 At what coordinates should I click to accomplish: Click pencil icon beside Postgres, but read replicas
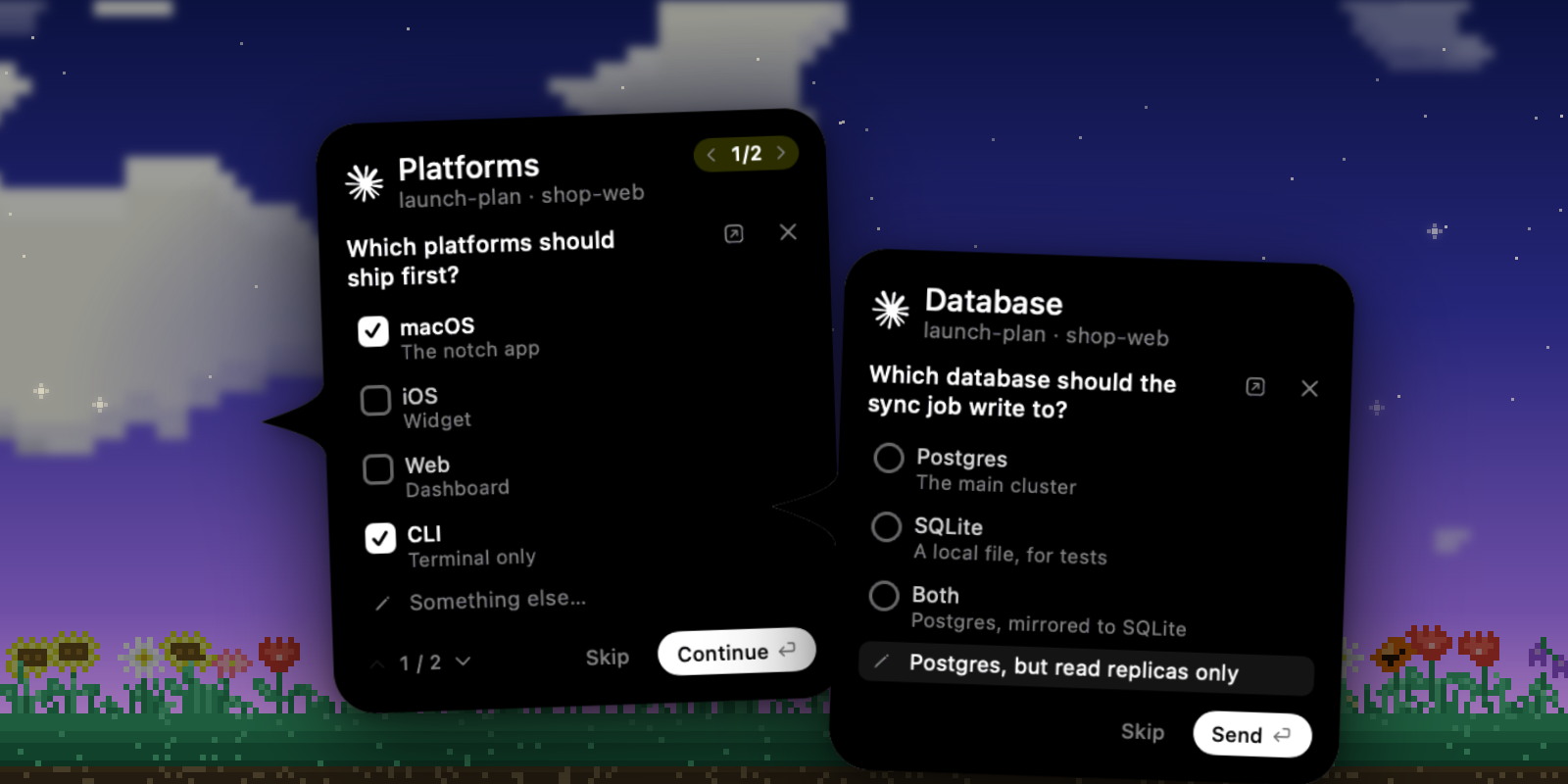pyautogui.click(x=881, y=661)
